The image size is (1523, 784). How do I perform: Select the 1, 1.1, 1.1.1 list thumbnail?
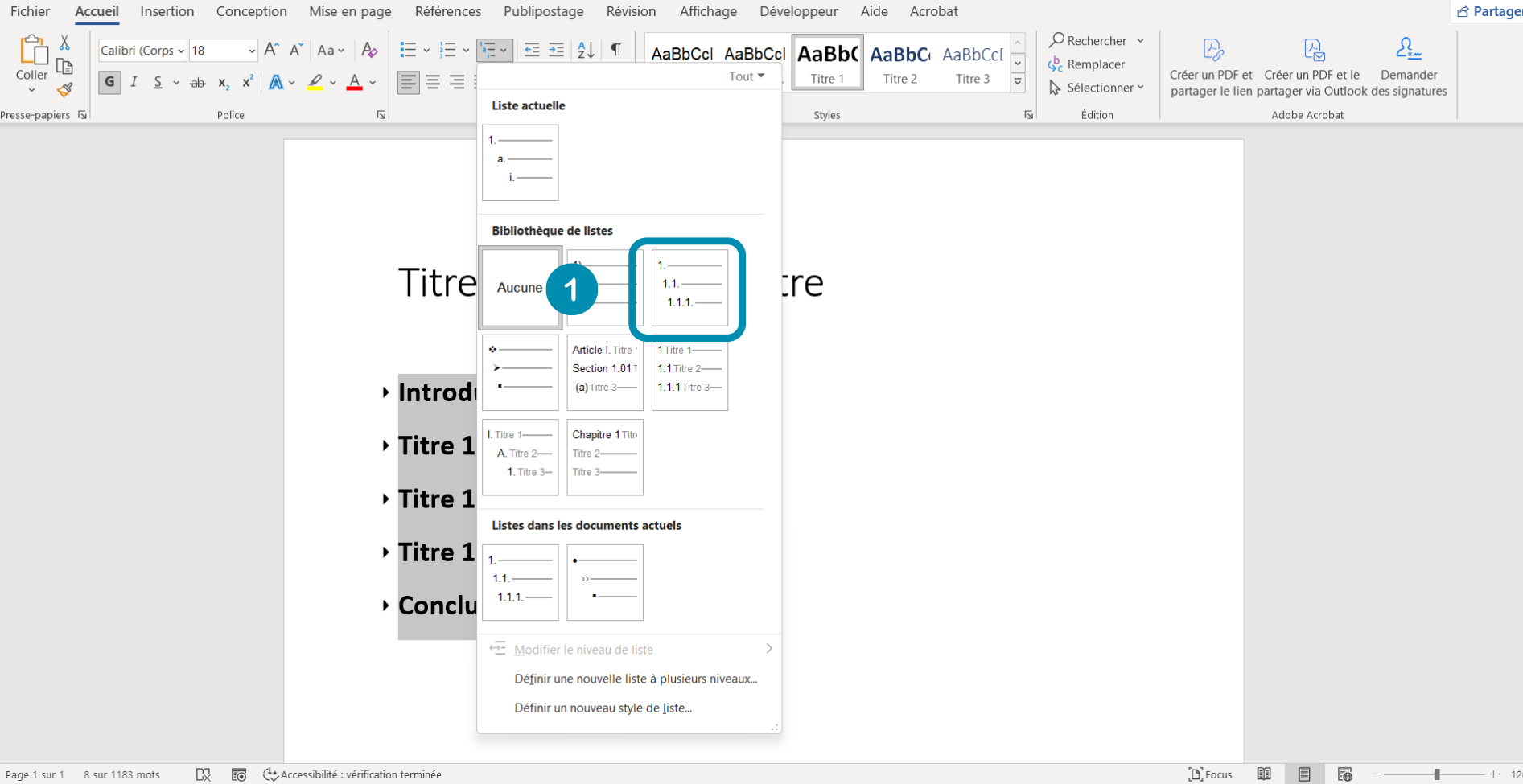pos(689,288)
